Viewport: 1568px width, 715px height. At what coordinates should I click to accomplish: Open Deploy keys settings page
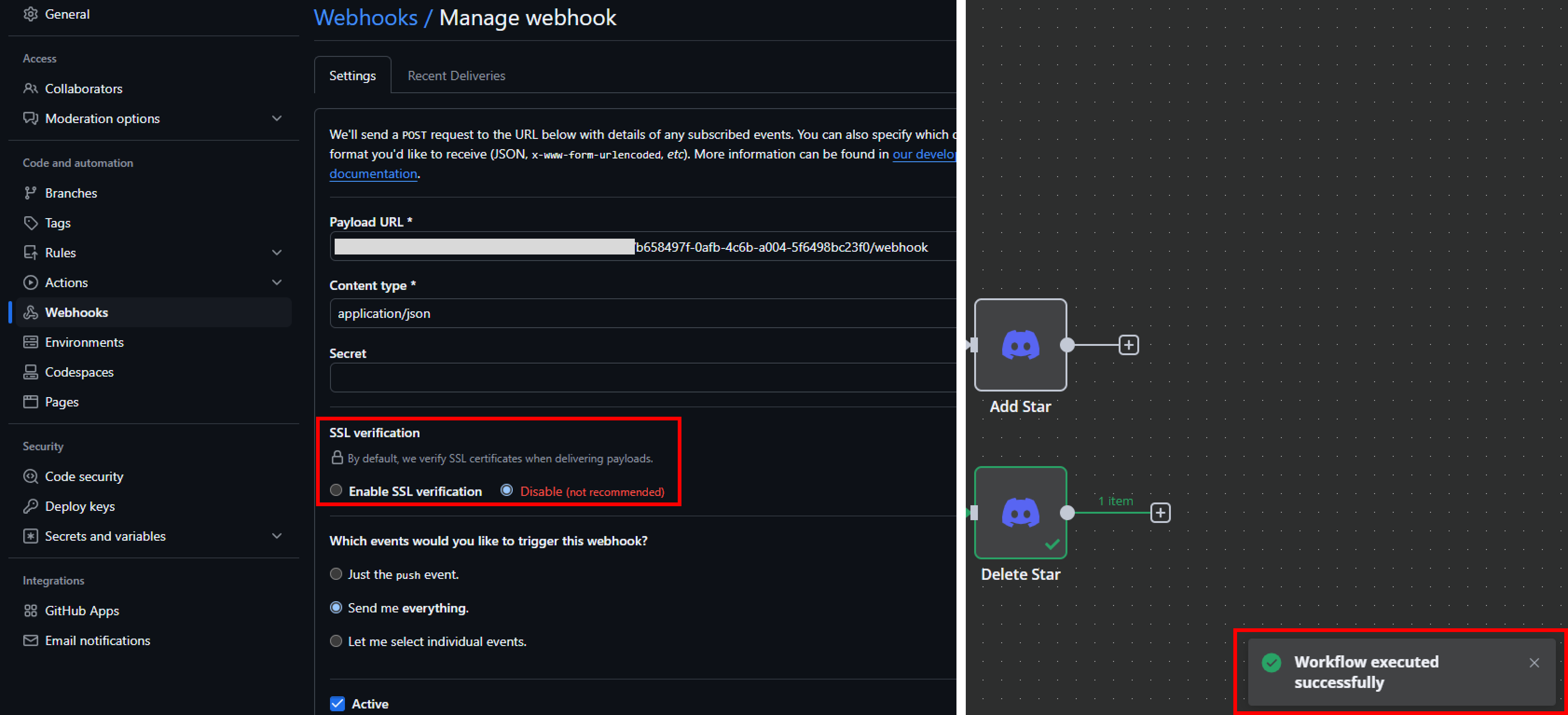[80, 506]
